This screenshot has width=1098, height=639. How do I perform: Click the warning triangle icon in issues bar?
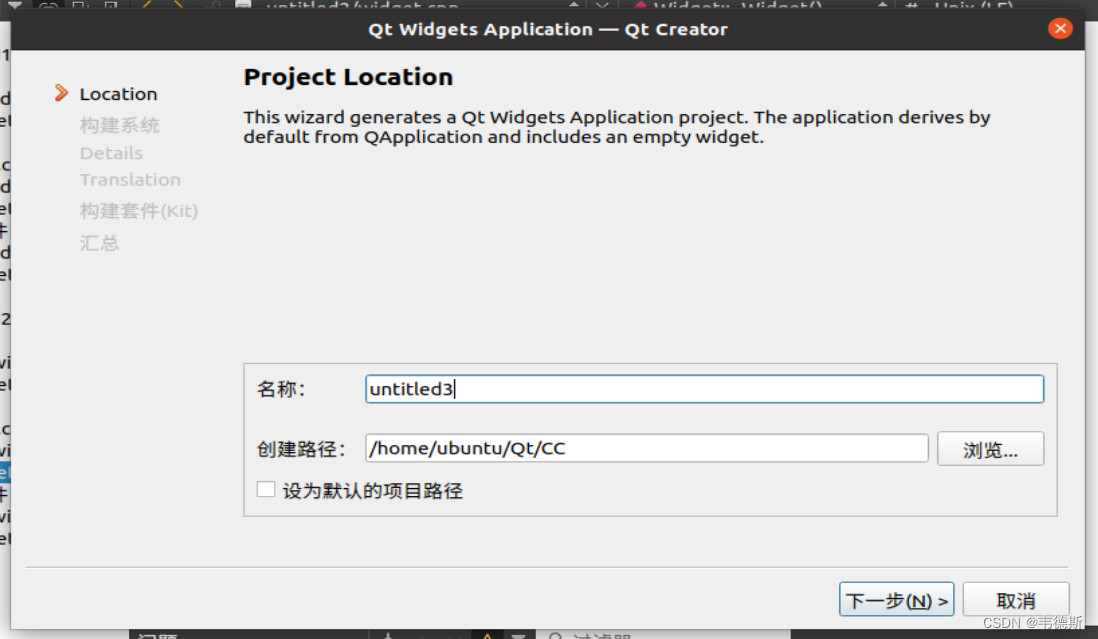point(487,636)
